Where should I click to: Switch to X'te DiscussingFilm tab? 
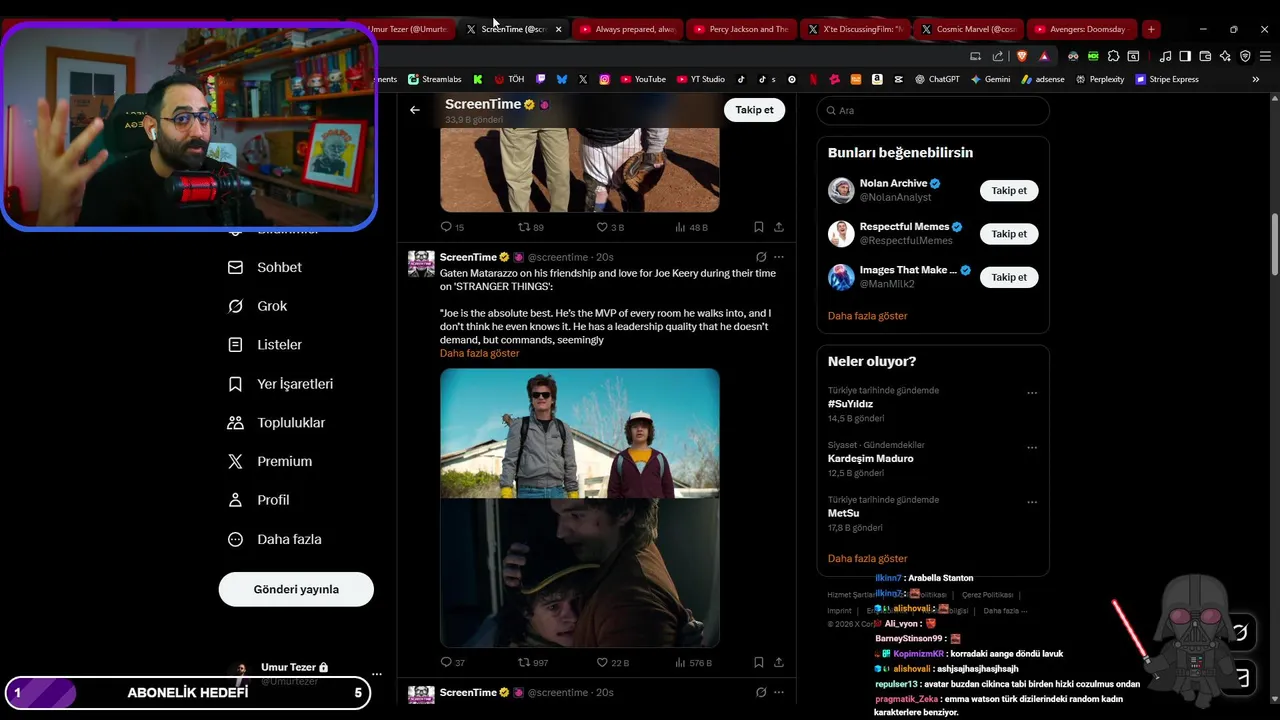[856, 29]
